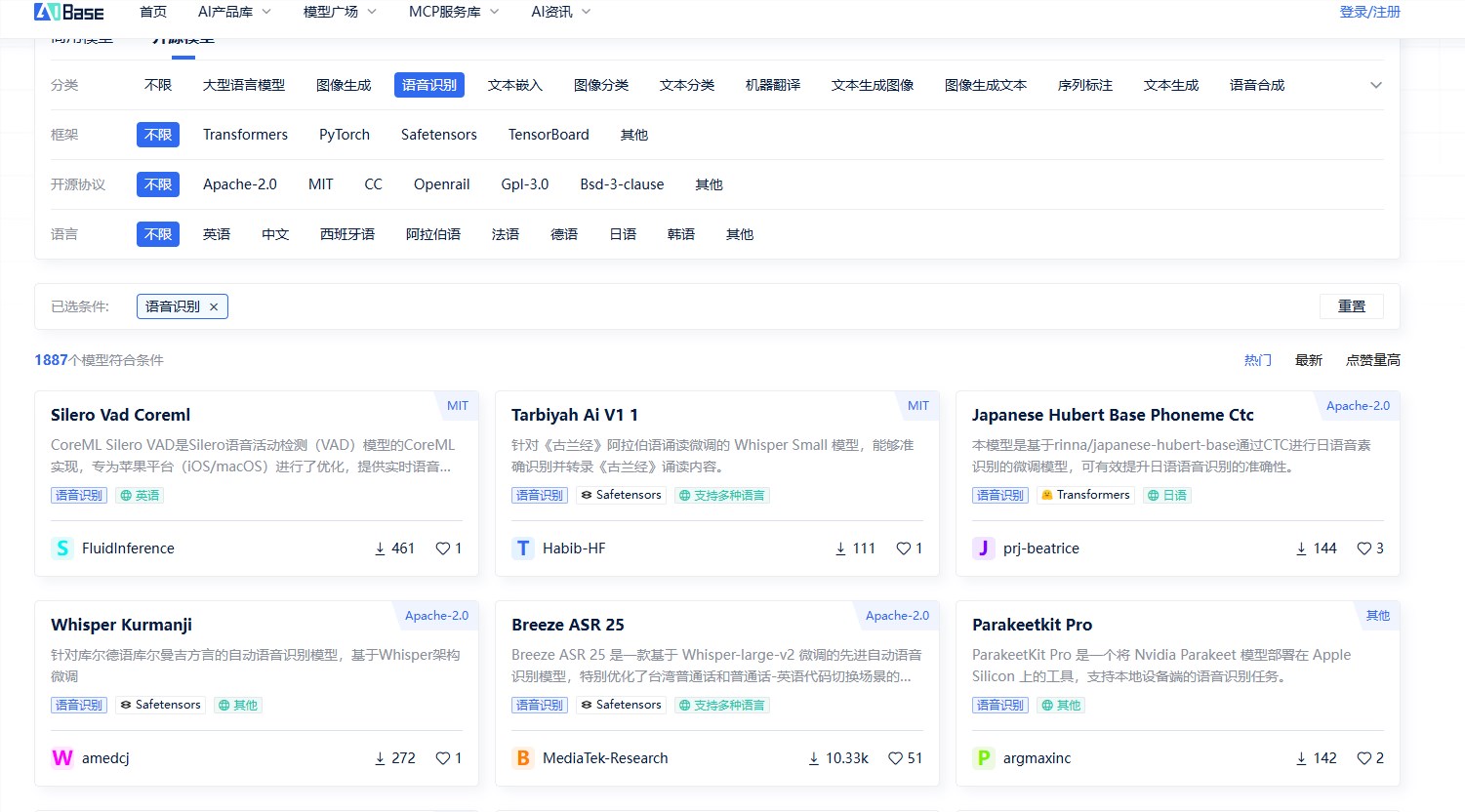
Task: Select 不限 in the 开源协议 row
Action: 158,184
